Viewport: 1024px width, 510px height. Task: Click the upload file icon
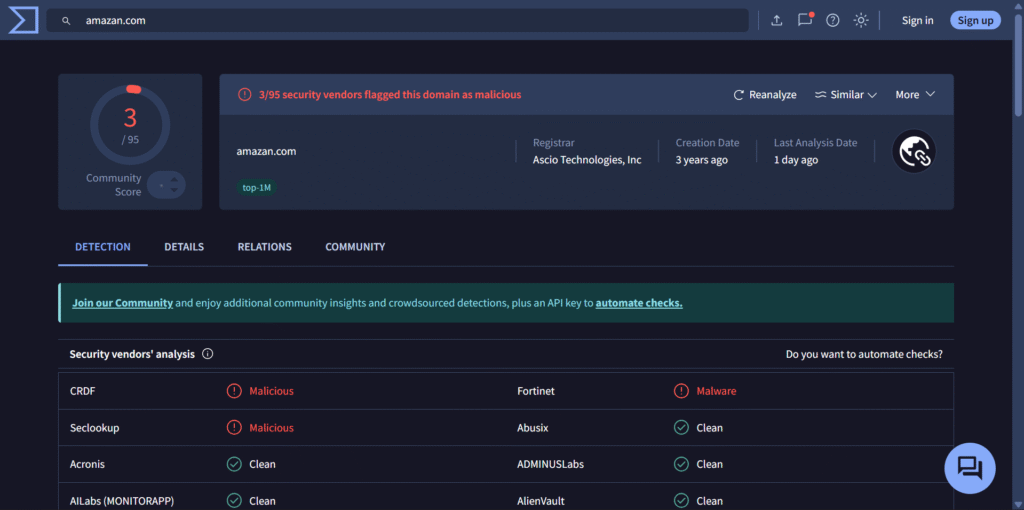pos(777,20)
